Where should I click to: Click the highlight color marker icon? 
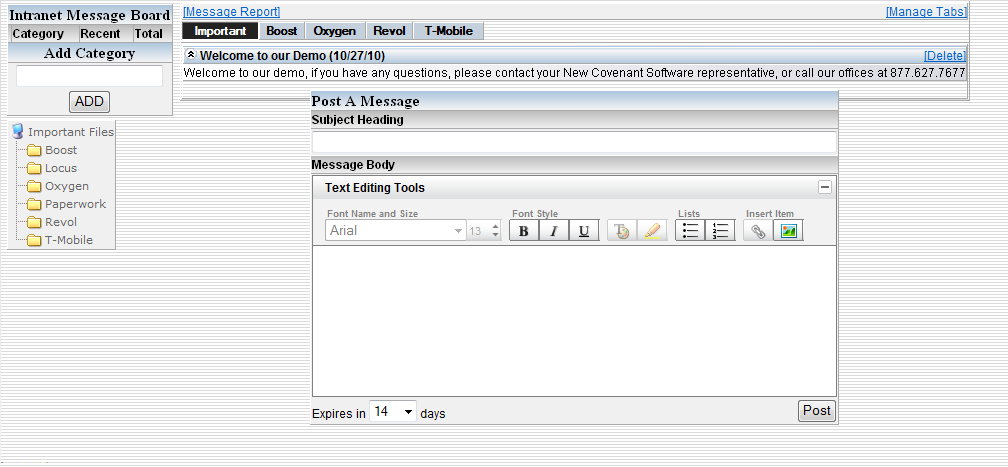[652, 231]
